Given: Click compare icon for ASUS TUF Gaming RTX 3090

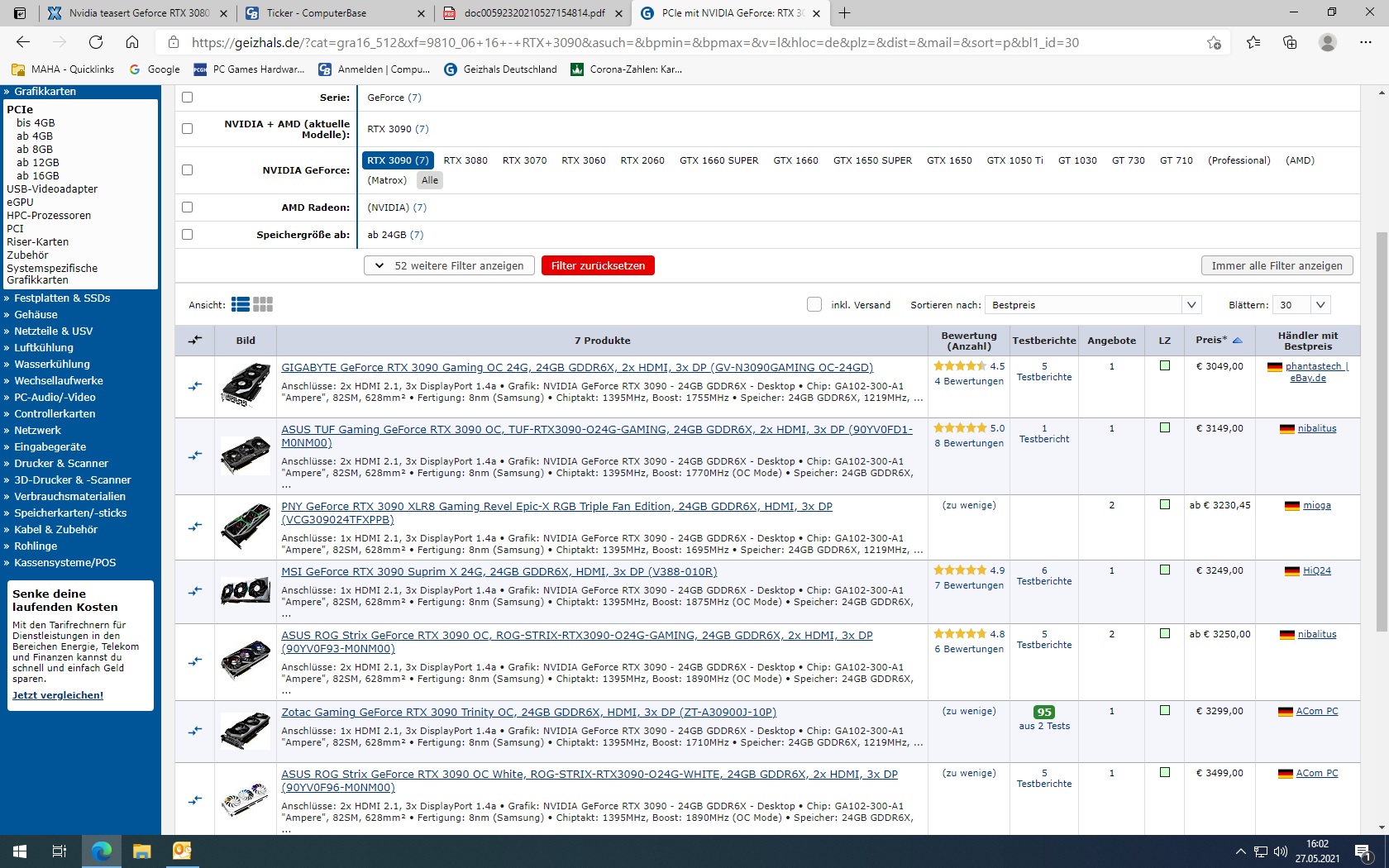Looking at the screenshot, I should coord(195,455).
